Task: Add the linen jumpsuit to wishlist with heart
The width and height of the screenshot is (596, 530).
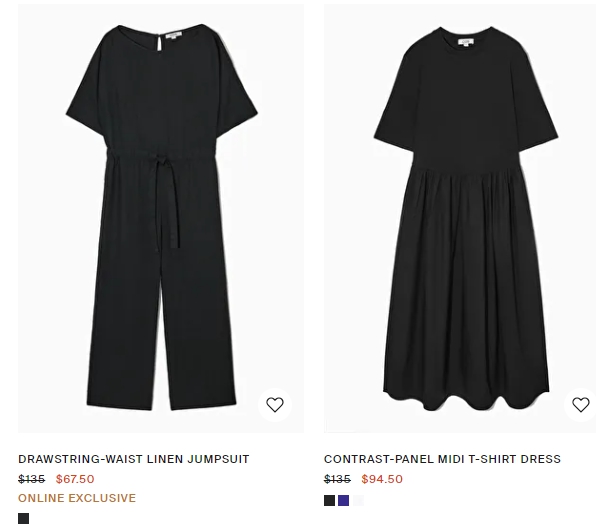Action: pos(275,405)
